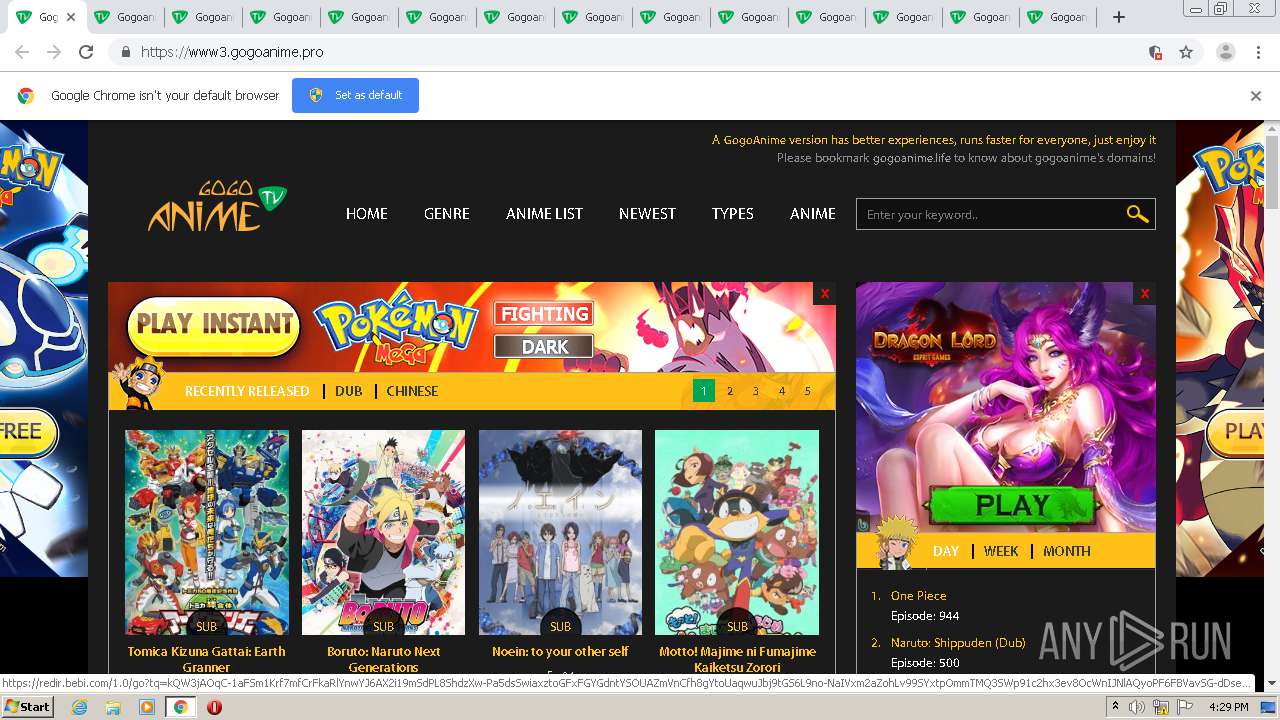The image size is (1280, 720).
Task: Switch to the second Gogoanime browser tab
Action: [127, 17]
